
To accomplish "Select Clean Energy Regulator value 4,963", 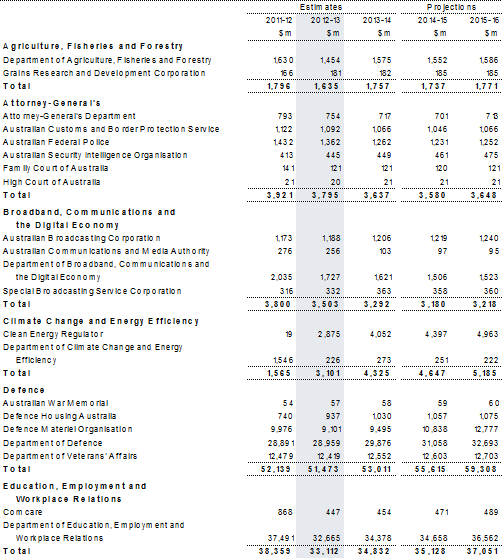I will pyautogui.click(x=487, y=334).
